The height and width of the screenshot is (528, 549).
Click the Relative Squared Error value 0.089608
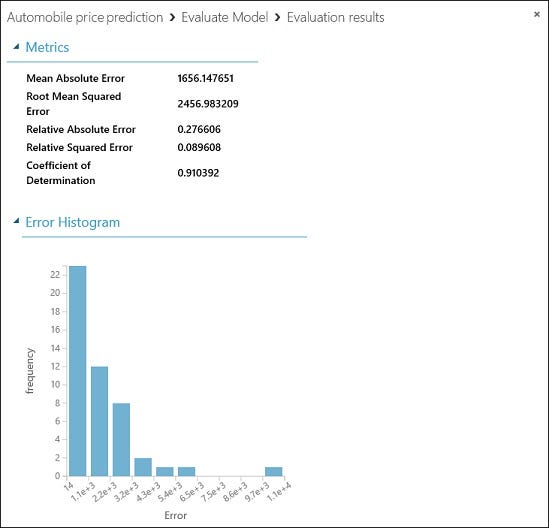[x=199, y=147]
